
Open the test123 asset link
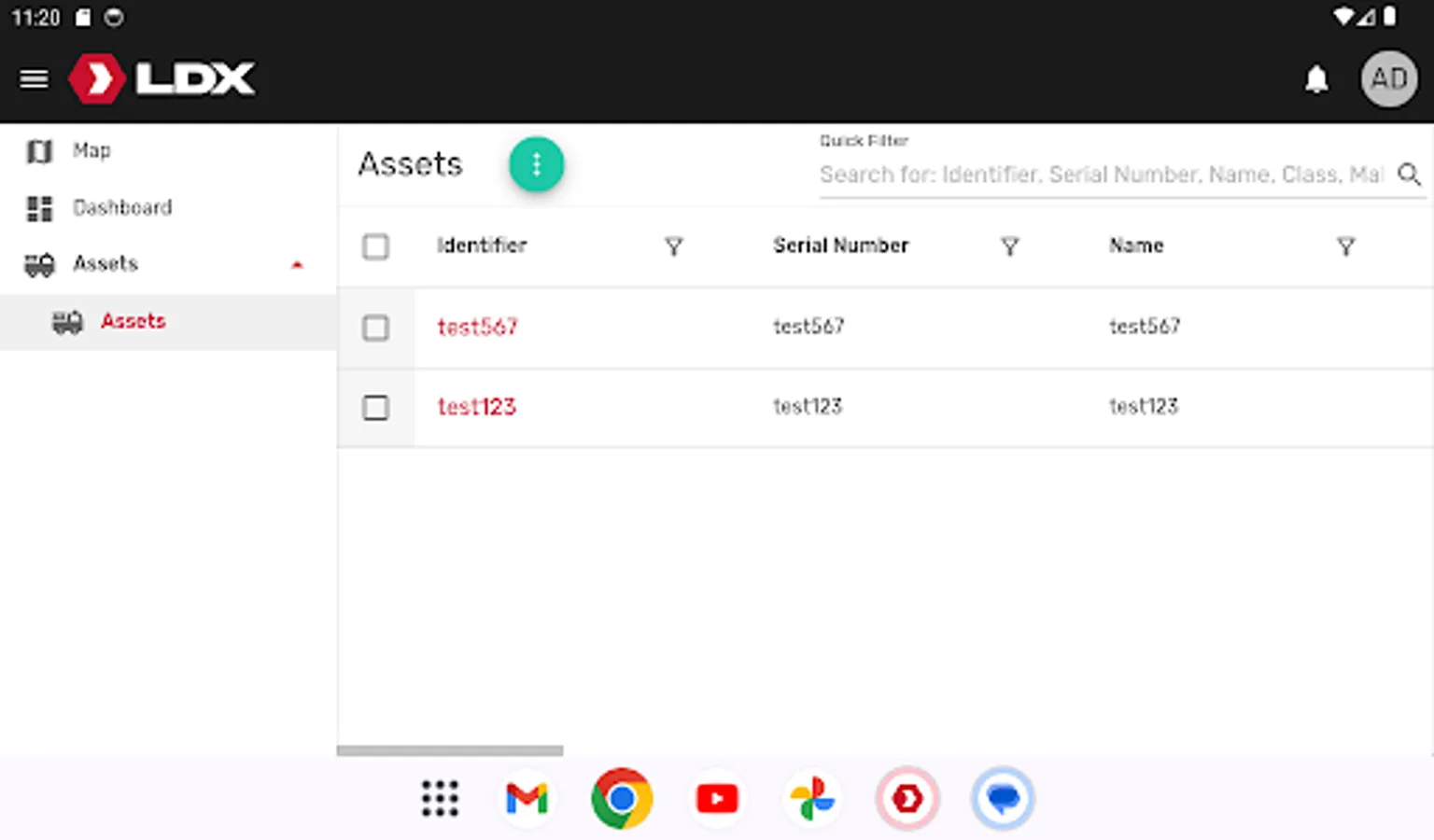(x=476, y=407)
